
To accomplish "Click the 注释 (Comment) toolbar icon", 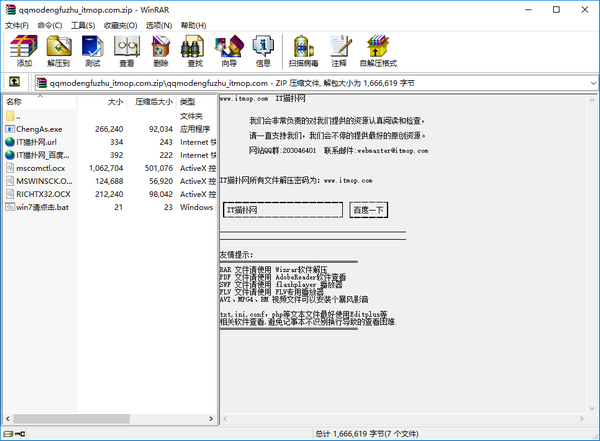I will [x=339, y=51].
